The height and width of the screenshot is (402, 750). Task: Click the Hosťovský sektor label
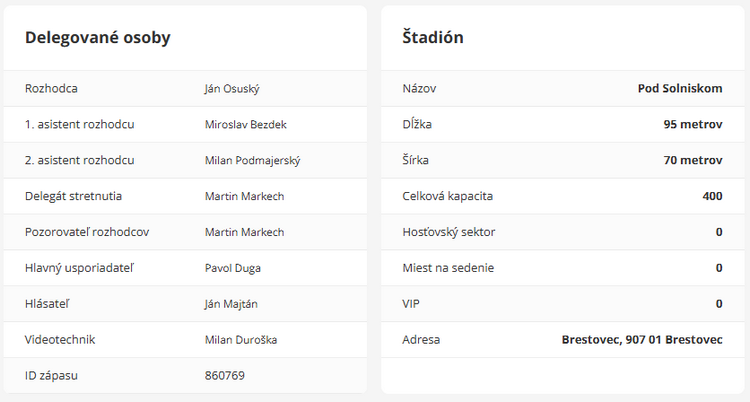click(x=448, y=232)
